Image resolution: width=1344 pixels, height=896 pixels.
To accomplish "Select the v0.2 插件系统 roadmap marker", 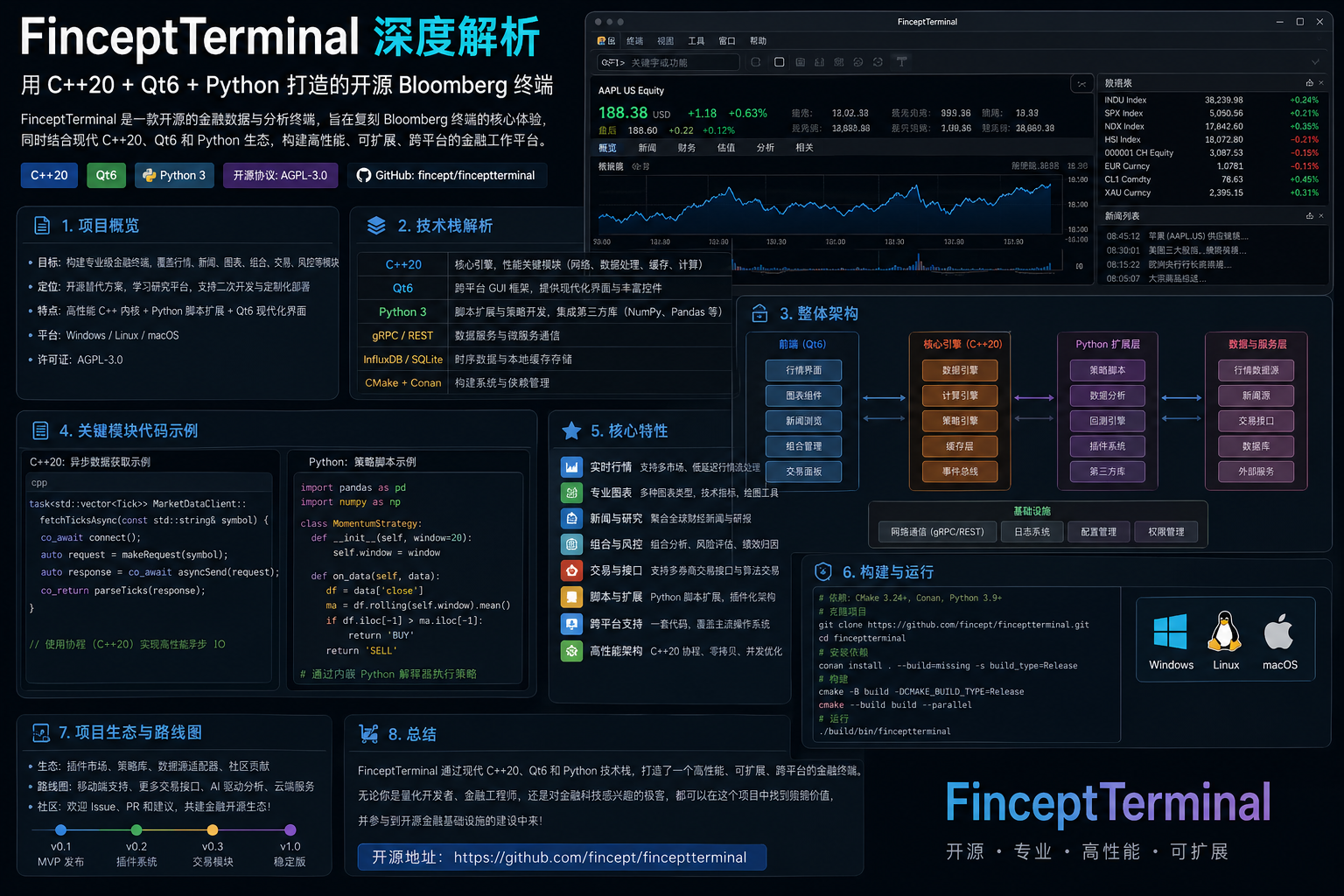I will pyautogui.click(x=136, y=829).
